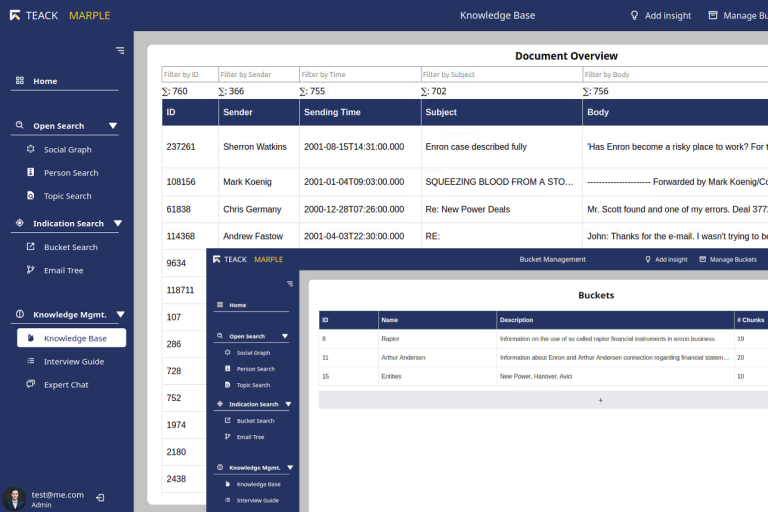This screenshot has width=768, height=512.
Task: Collapse the Knowledge Mgmt. section arrow
Action: [x=120, y=315]
